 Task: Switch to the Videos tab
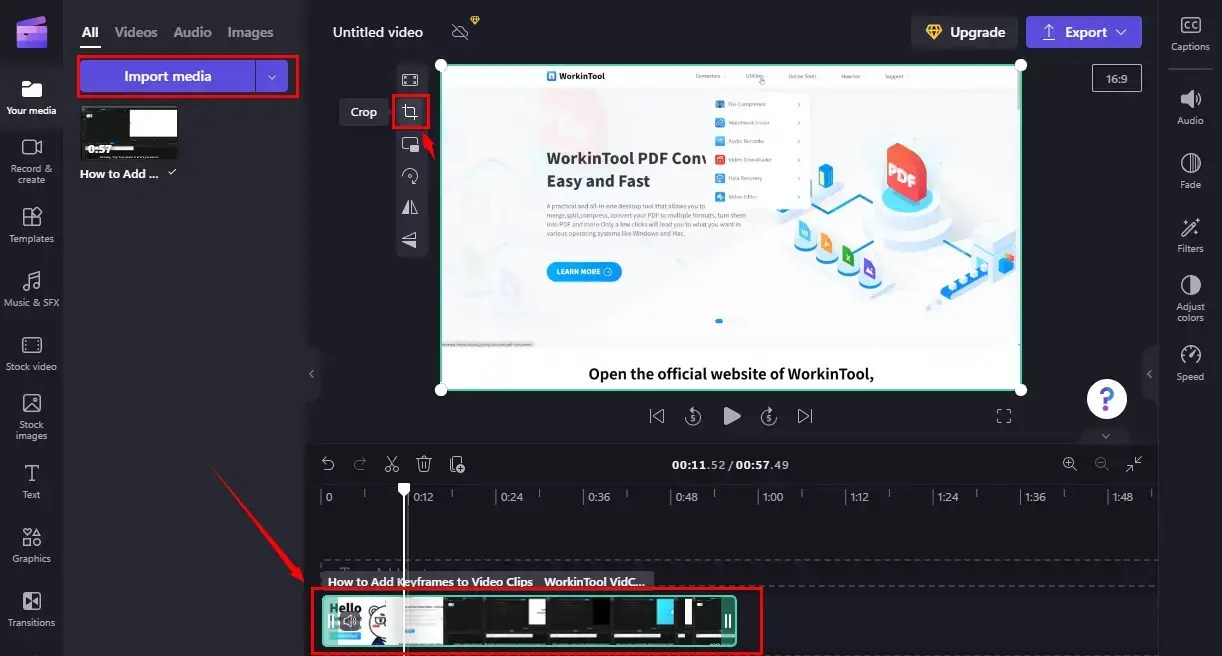[x=135, y=32]
